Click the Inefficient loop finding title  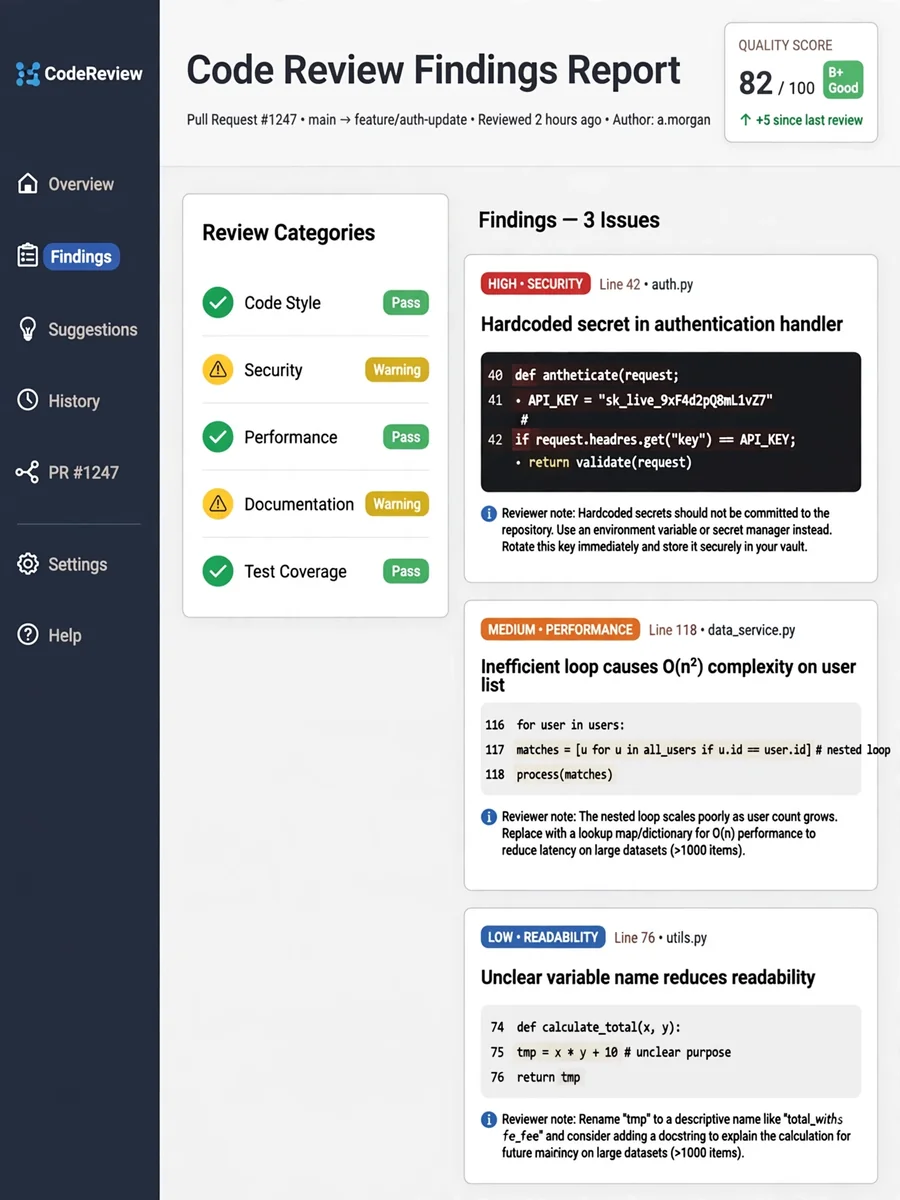point(669,676)
